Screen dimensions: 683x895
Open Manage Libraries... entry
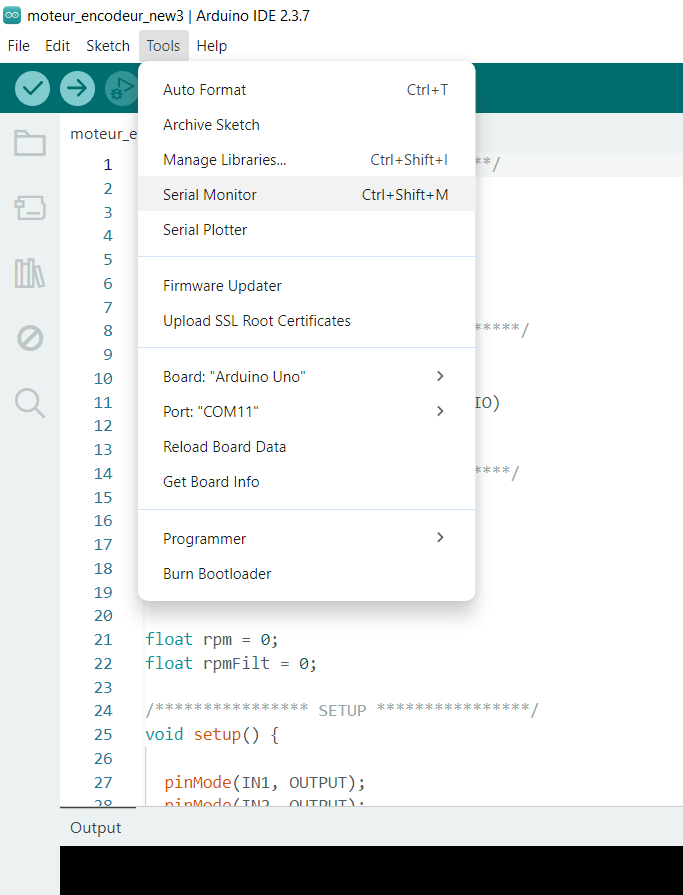(306, 159)
